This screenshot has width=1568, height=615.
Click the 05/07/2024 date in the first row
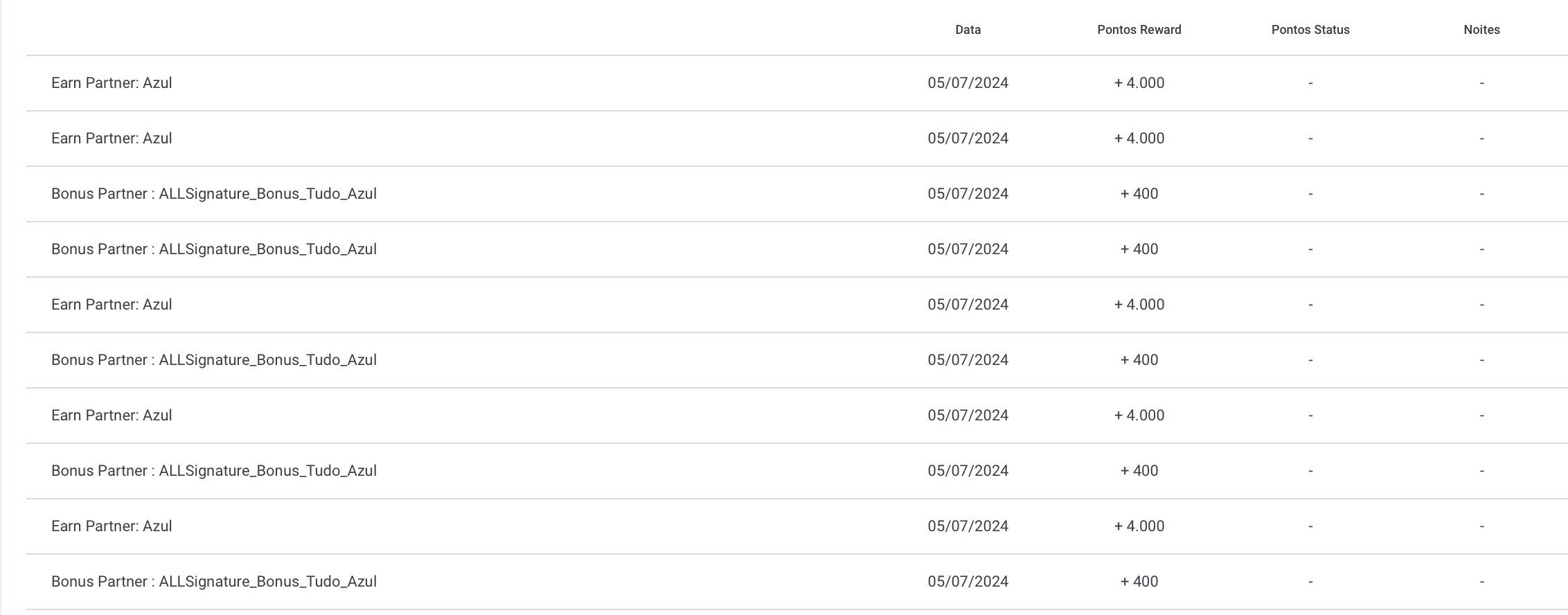pyautogui.click(x=968, y=83)
